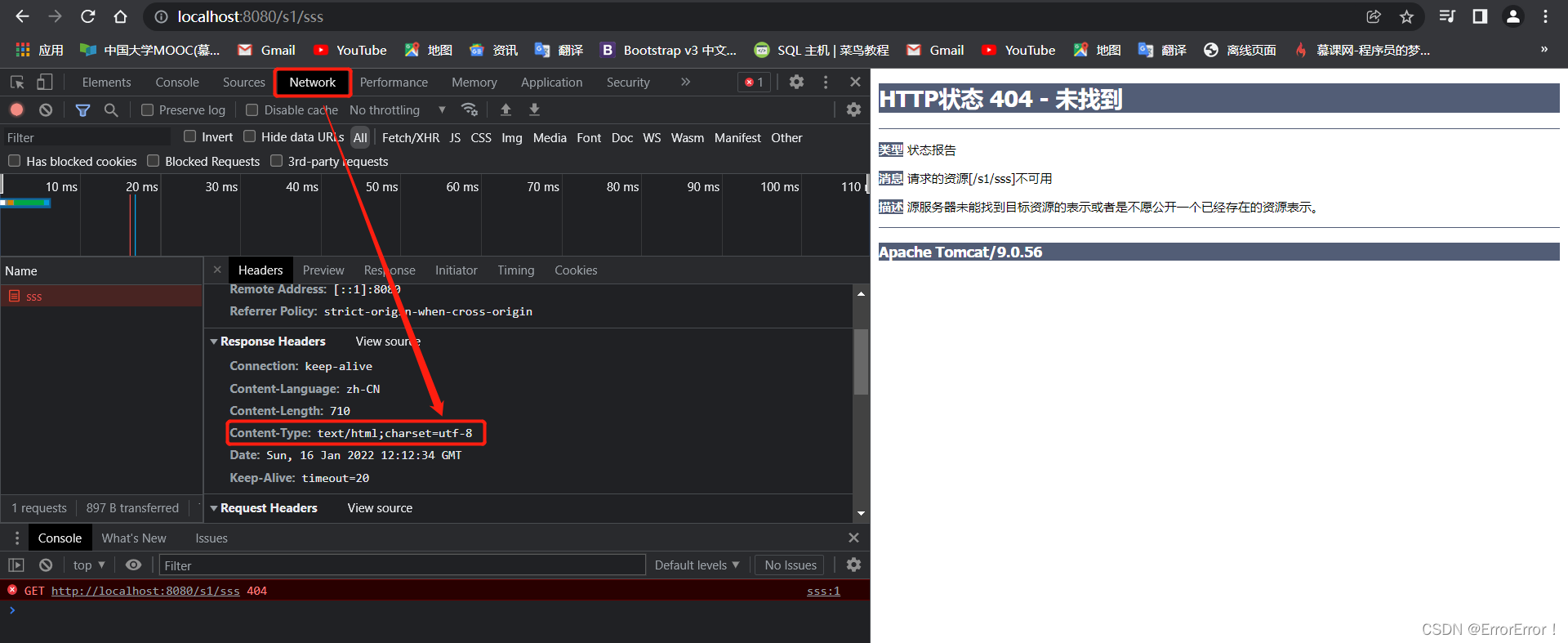
Task: Select sss request row
Action: point(101,296)
